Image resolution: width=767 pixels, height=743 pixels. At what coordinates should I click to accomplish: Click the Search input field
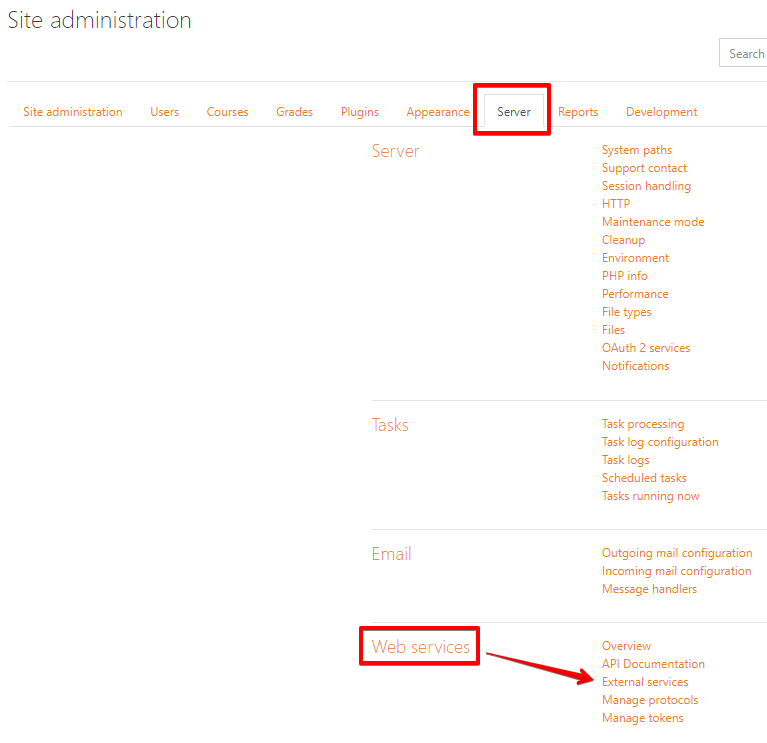click(x=744, y=53)
